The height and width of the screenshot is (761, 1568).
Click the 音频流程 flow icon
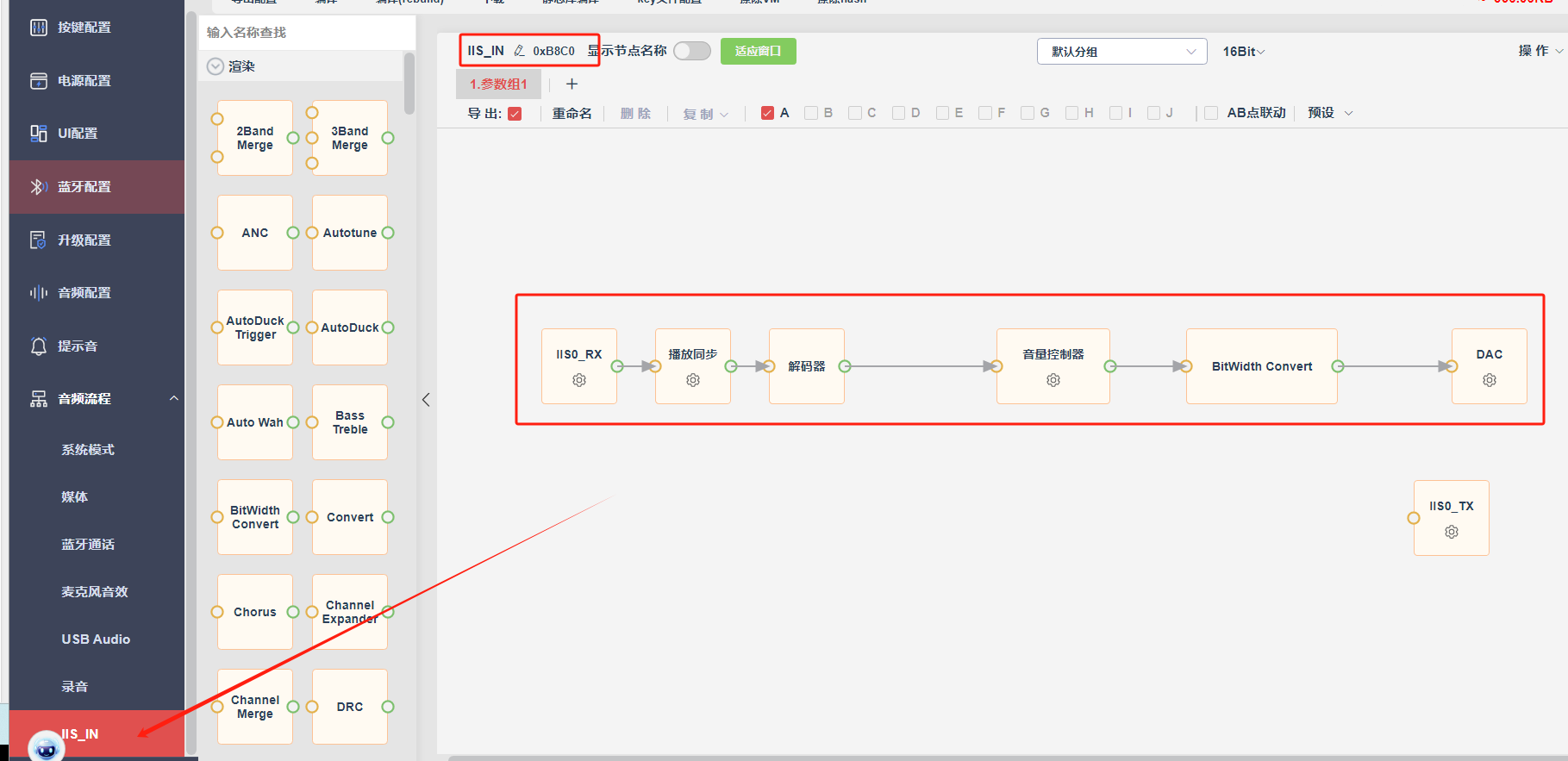click(39, 399)
